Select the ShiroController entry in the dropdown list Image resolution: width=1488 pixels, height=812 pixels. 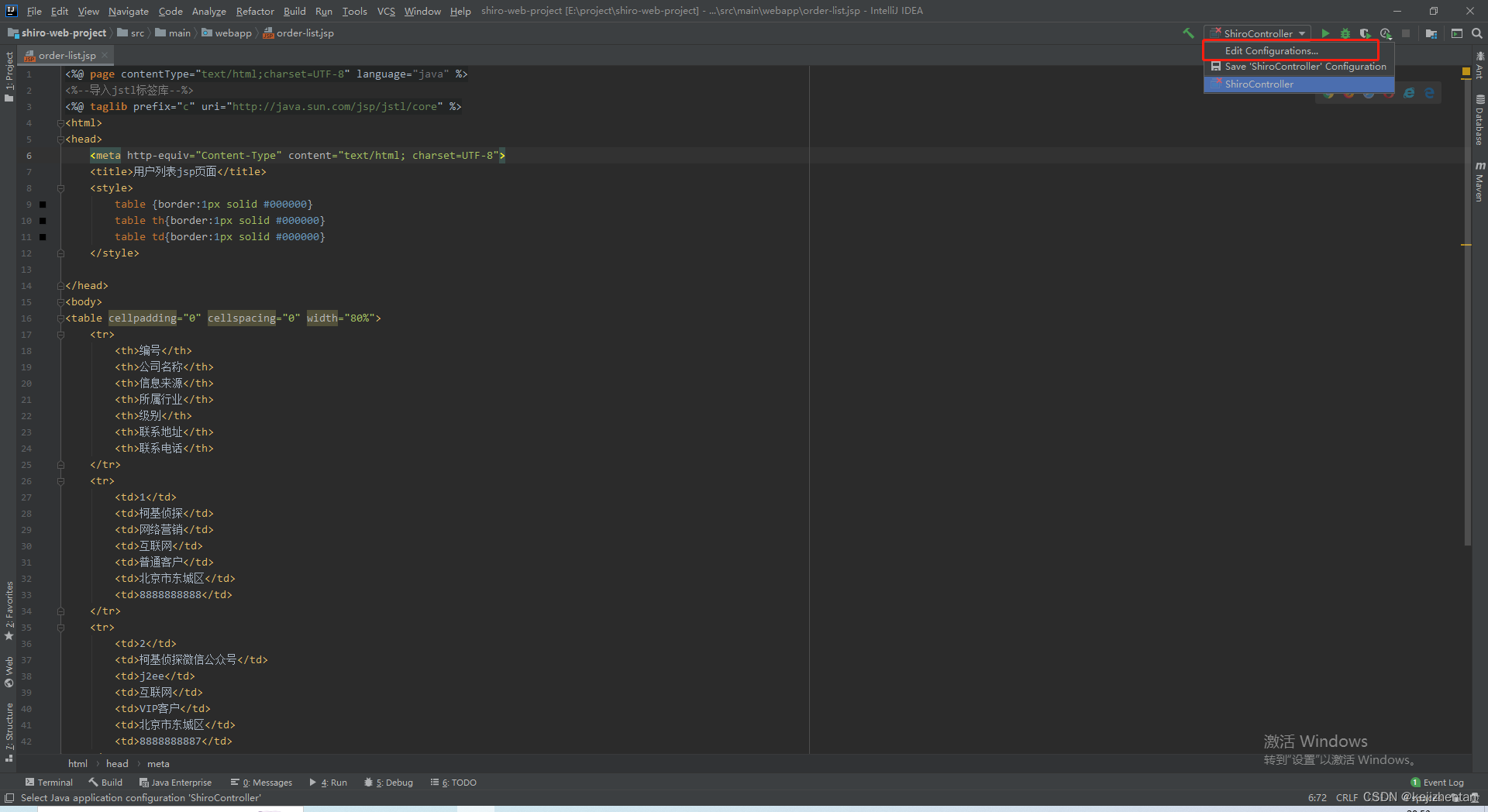(x=1299, y=84)
